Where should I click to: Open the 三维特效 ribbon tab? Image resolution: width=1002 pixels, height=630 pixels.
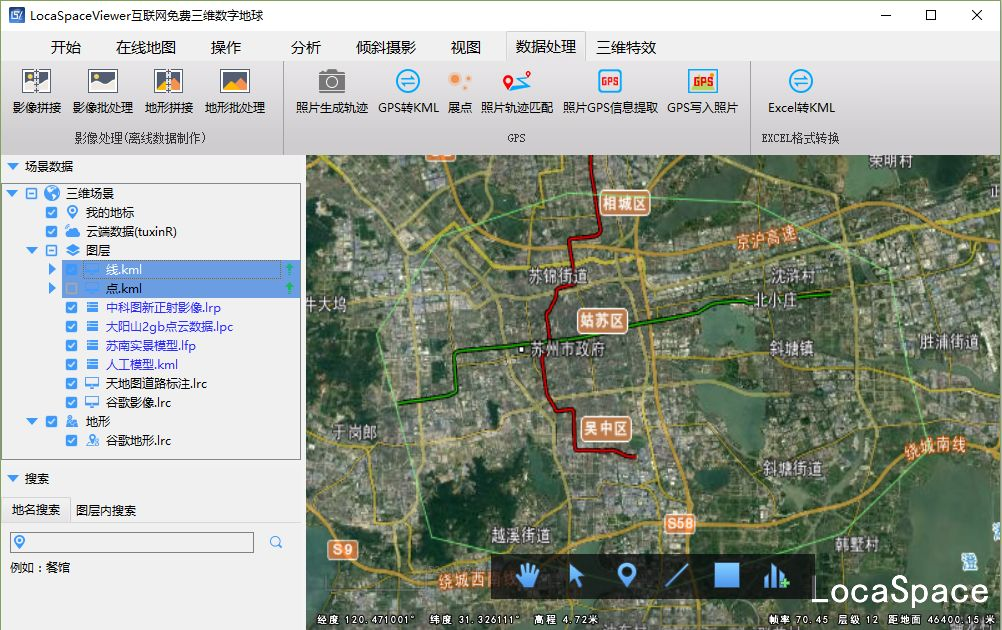click(x=626, y=47)
